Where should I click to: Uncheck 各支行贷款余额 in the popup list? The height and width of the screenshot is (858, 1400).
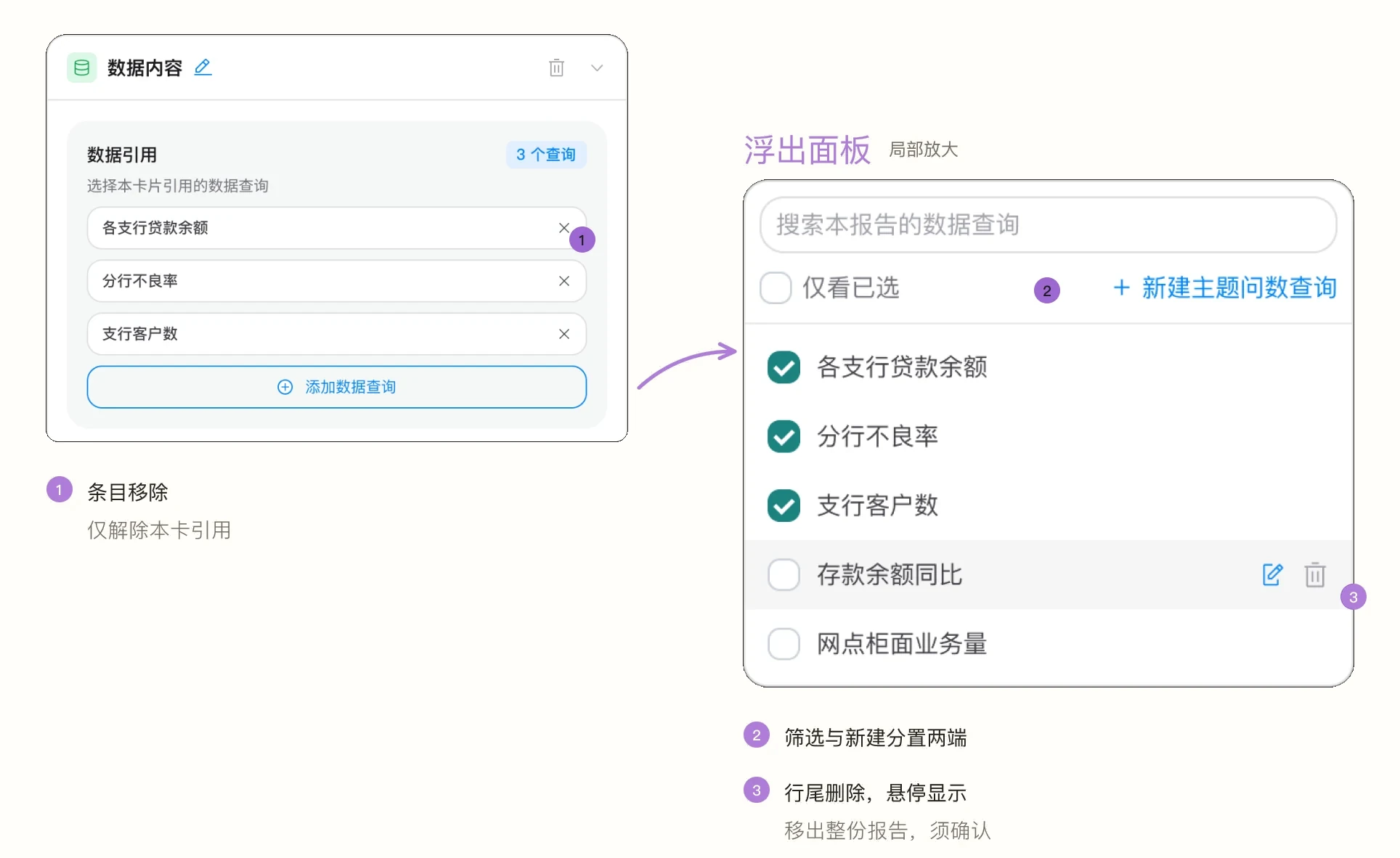[784, 367]
